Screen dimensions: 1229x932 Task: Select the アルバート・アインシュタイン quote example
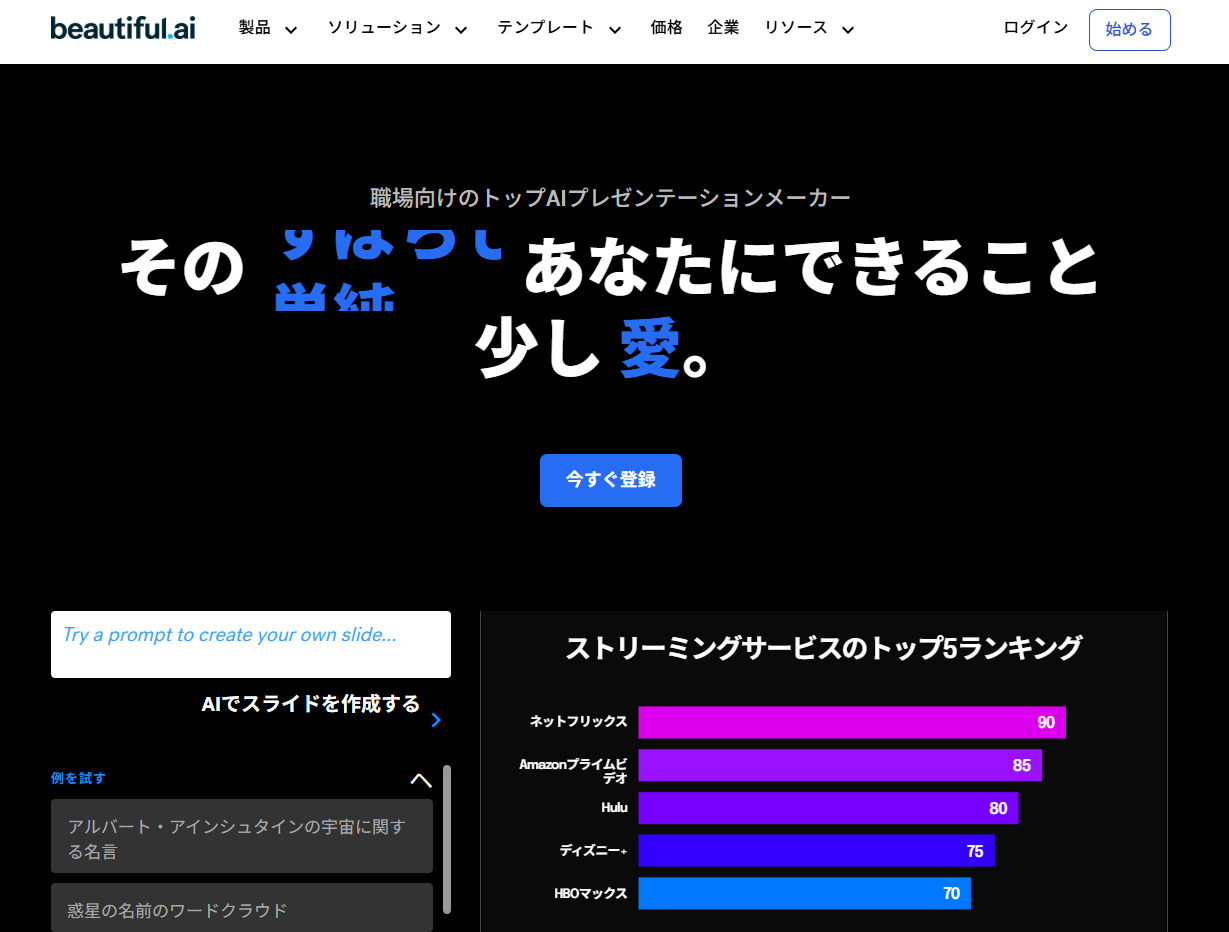242,836
